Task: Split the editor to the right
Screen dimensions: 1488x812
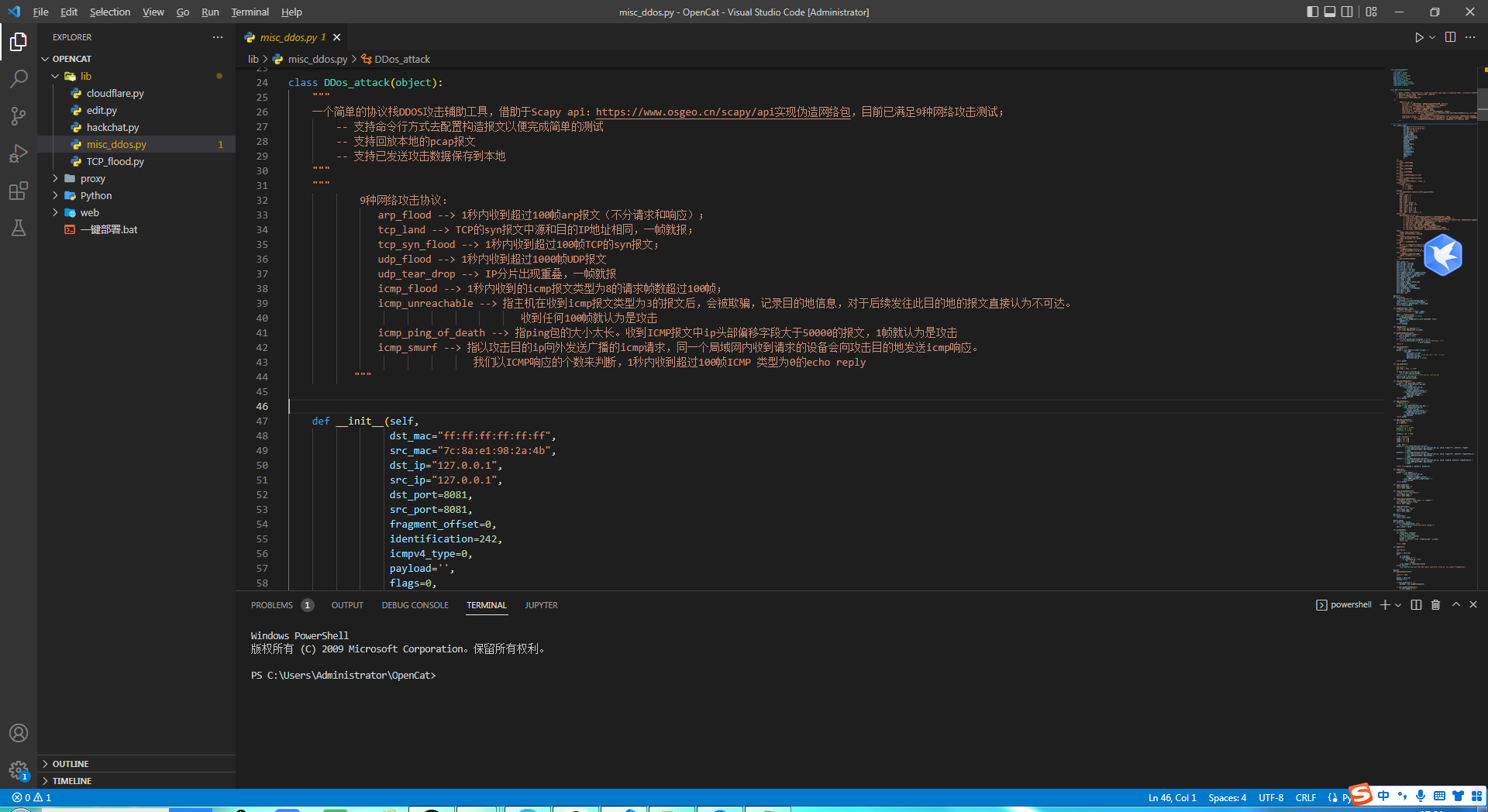Action: (x=1450, y=37)
